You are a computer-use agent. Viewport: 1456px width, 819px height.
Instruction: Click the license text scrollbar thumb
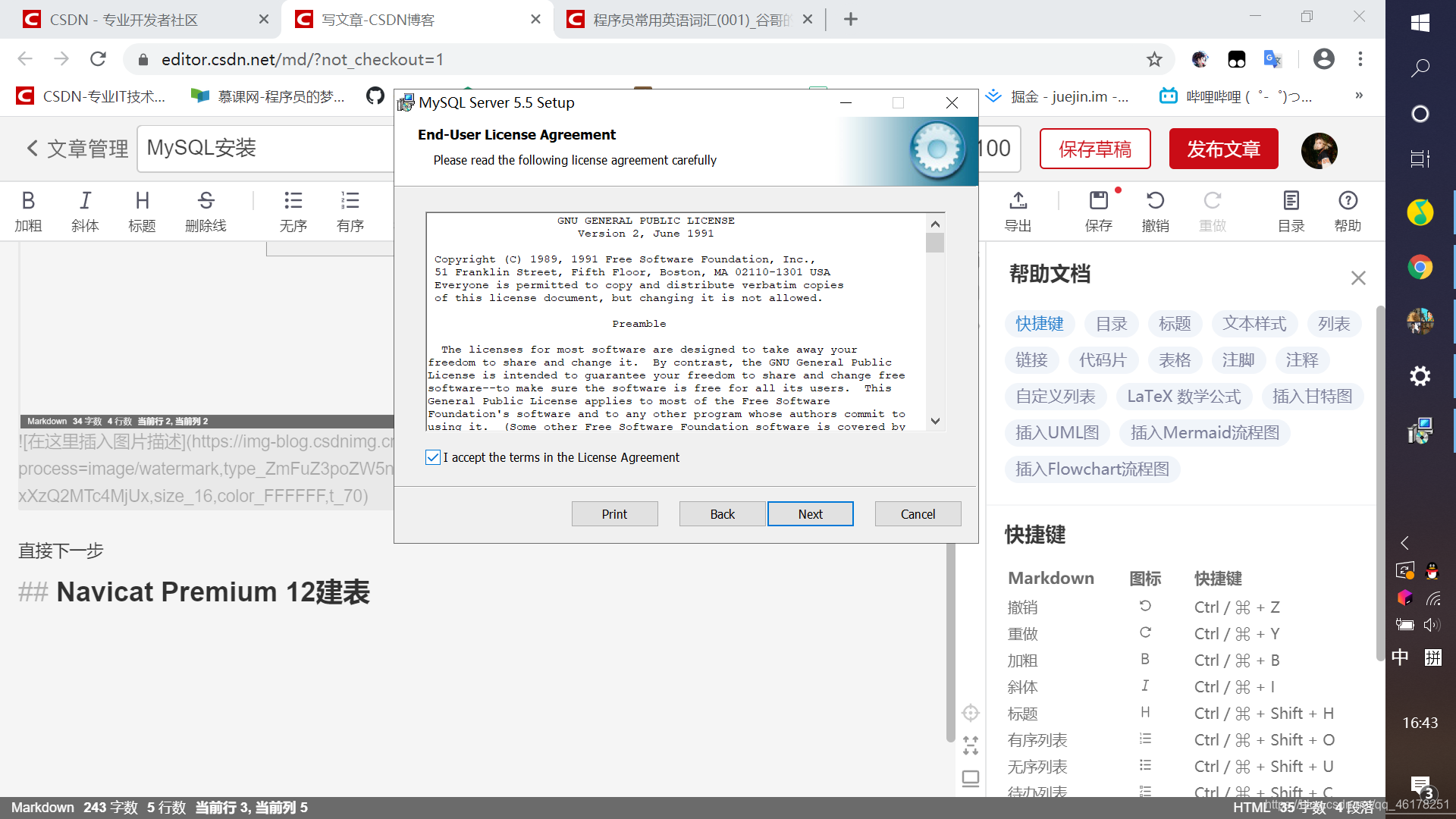point(935,243)
